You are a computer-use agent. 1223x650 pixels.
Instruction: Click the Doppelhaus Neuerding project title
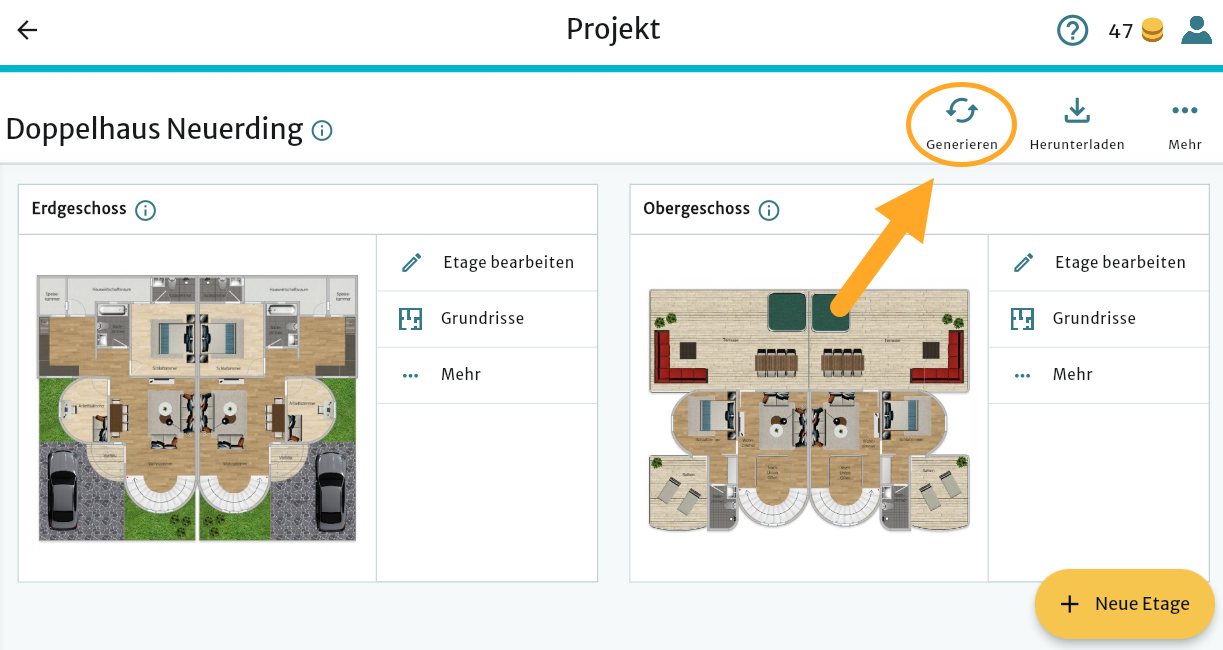pyautogui.click(x=154, y=129)
